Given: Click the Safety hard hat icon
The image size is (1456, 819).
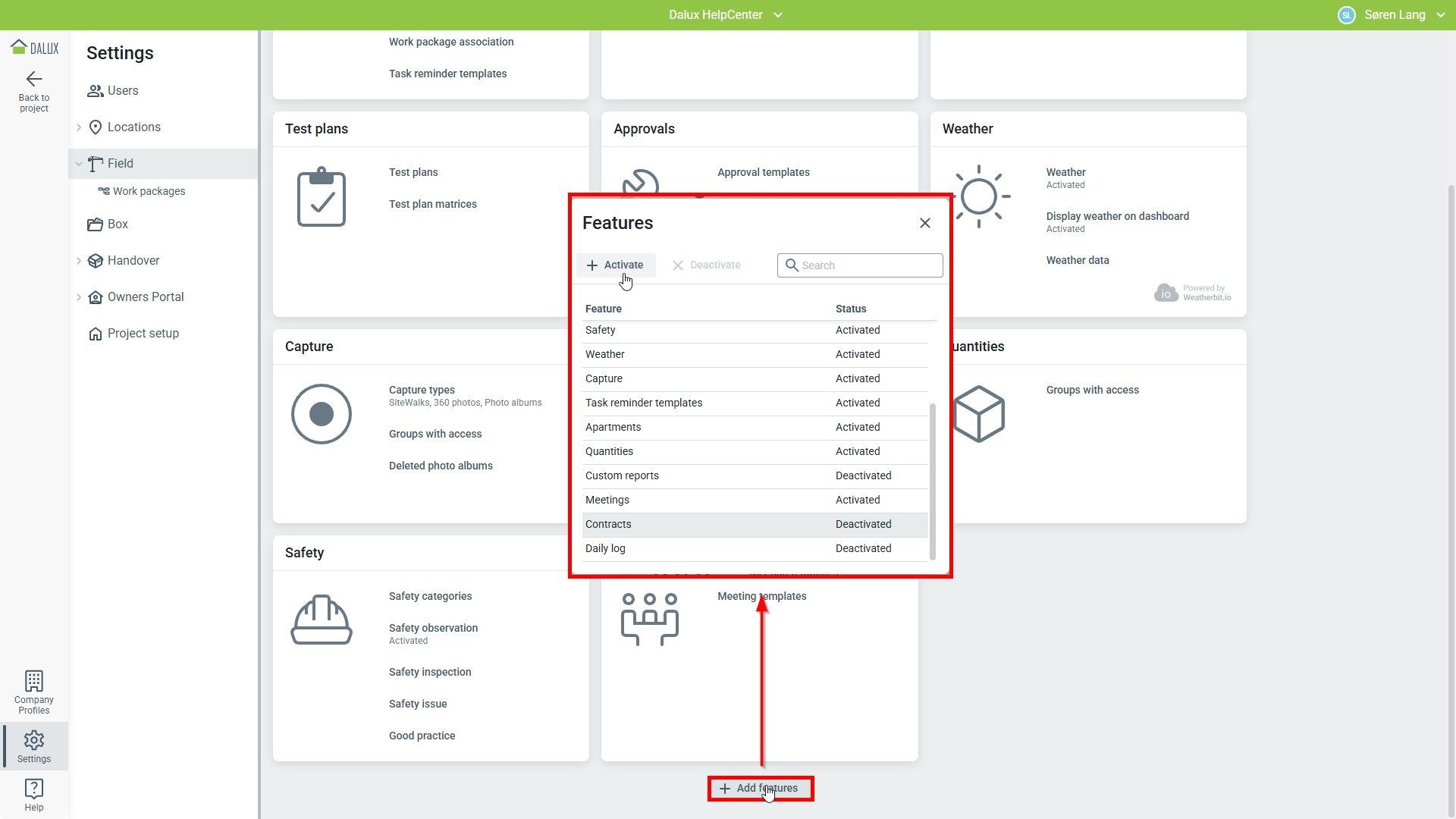Looking at the screenshot, I should [x=322, y=620].
